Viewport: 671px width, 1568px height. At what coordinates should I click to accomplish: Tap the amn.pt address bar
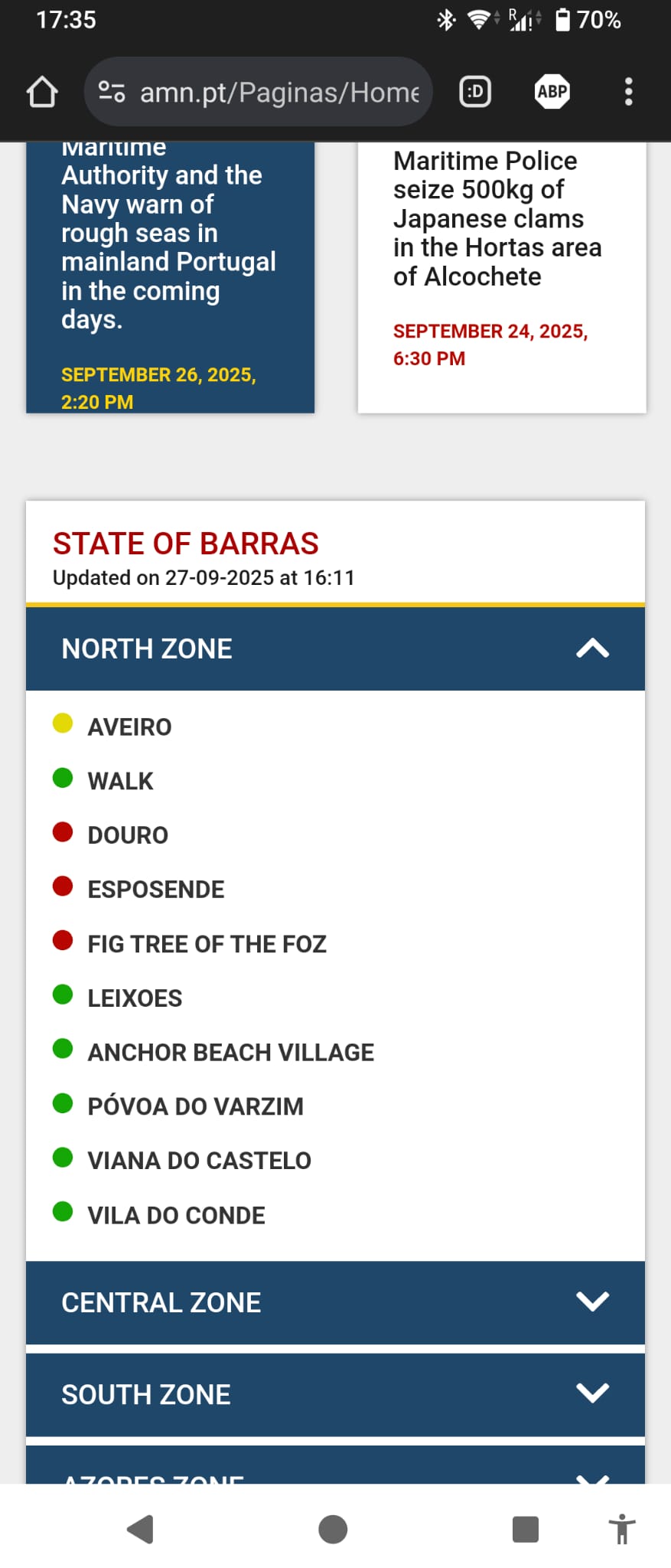tap(279, 92)
